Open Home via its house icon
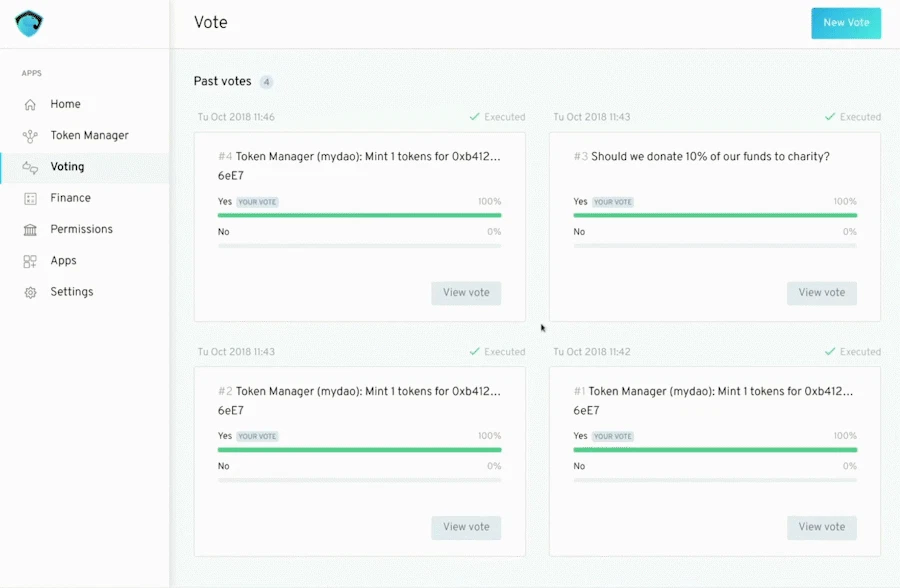The height and width of the screenshot is (588, 900). [x=30, y=105]
